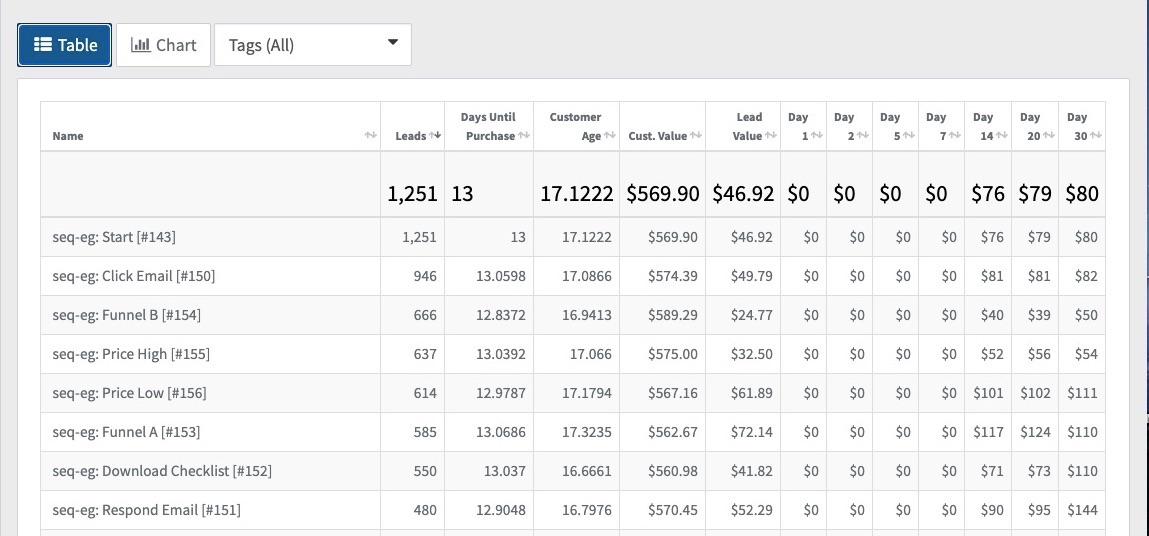Select row 'seq-eg: Price Low [#156]'
The image size is (1149, 536).
click(572, 393)
